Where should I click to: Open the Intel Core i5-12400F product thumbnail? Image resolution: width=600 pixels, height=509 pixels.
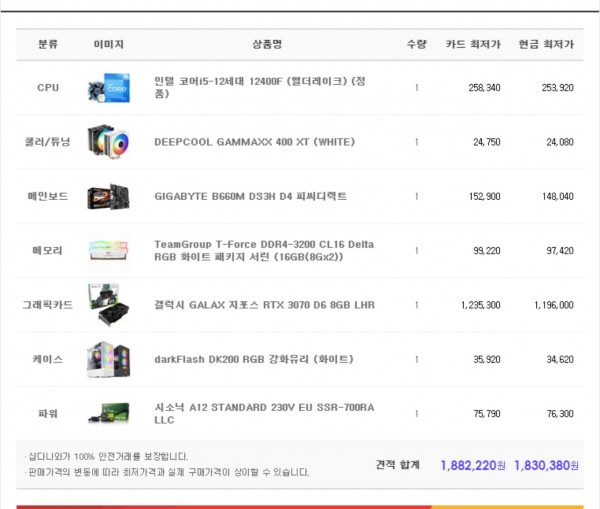(x=109, y=88)
